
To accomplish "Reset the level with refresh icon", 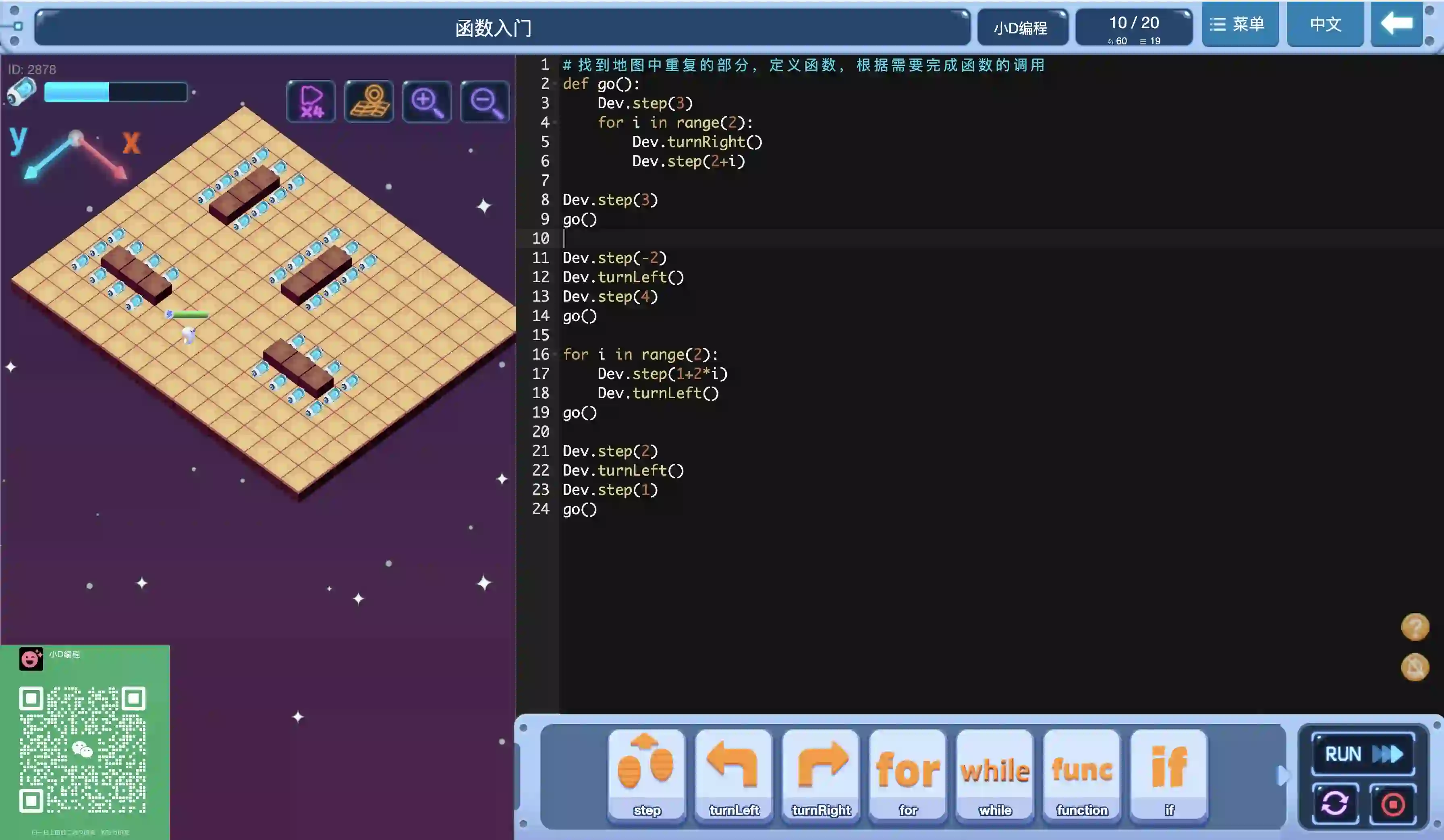I will 1335,803.
